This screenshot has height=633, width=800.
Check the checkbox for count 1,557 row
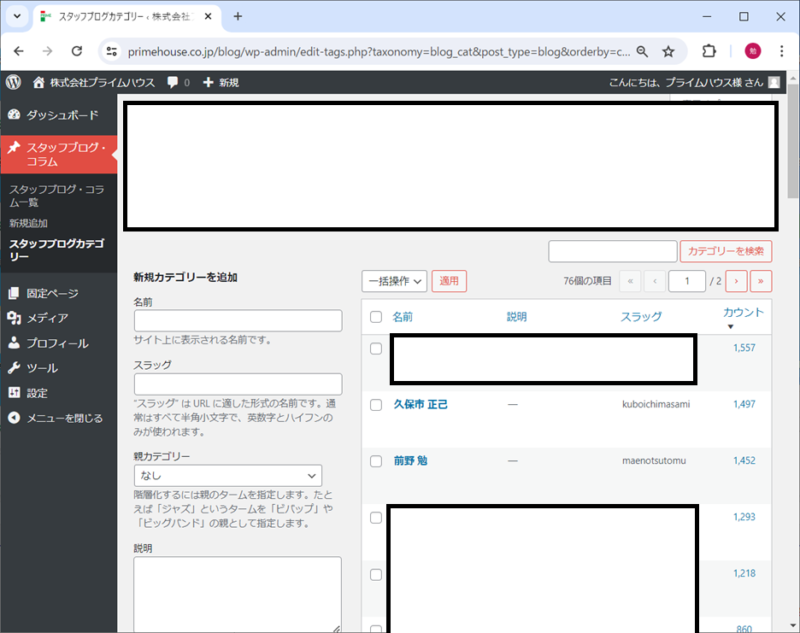tap(376, 349)
